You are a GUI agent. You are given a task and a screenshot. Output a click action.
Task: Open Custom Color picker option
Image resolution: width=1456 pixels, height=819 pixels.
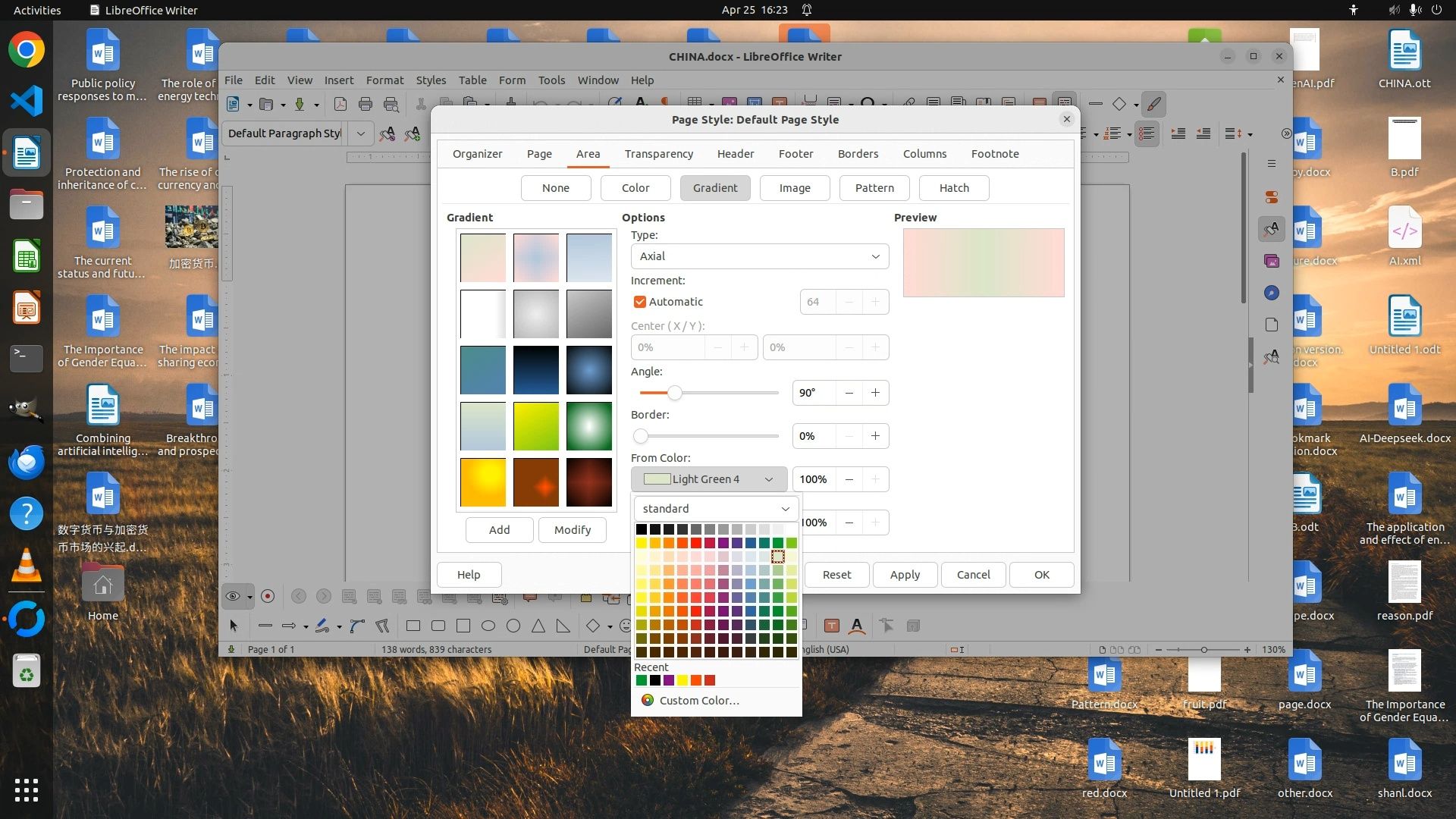tap(698, 701)
